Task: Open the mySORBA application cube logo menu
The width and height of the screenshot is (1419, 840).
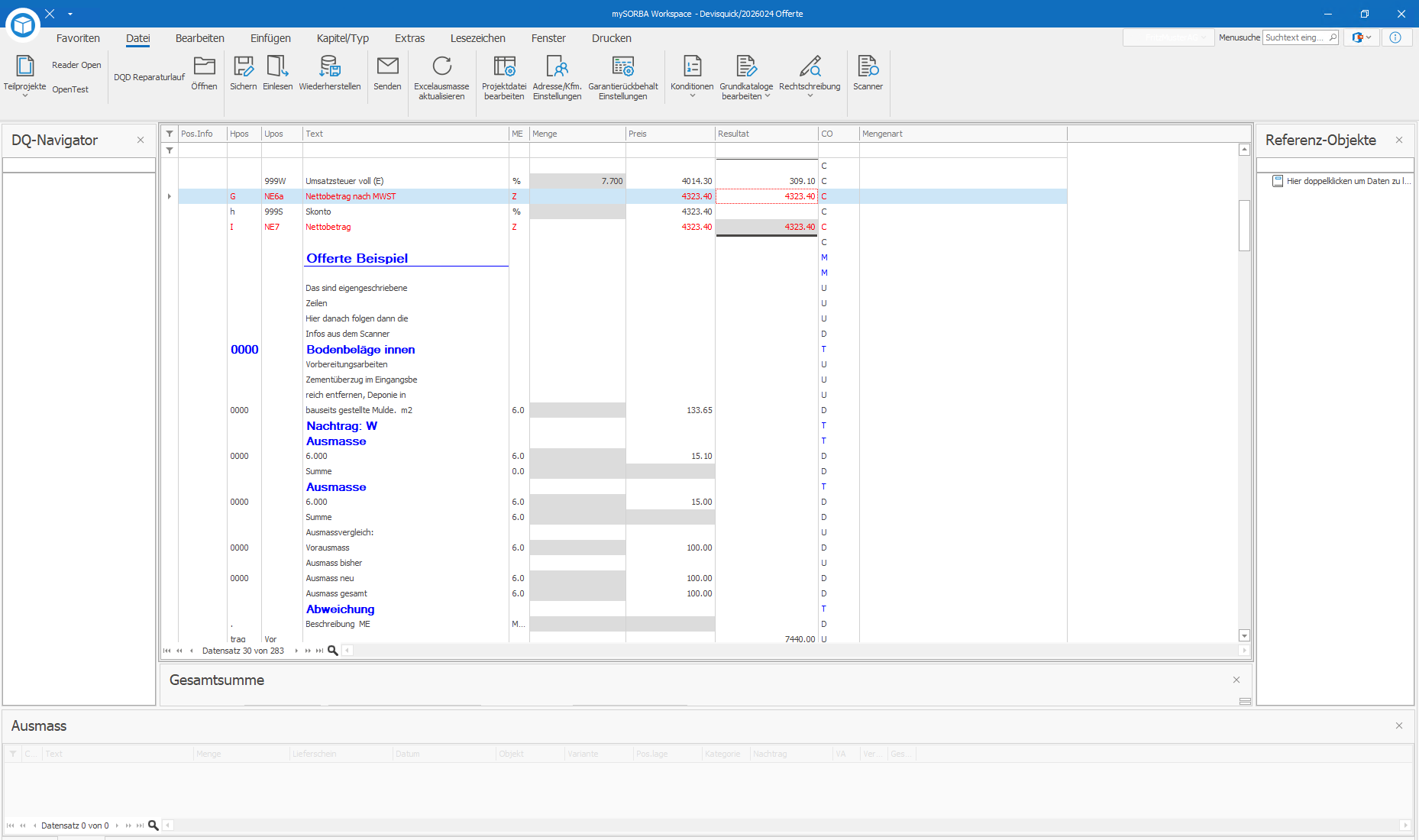Action: (x=23, y=24)
